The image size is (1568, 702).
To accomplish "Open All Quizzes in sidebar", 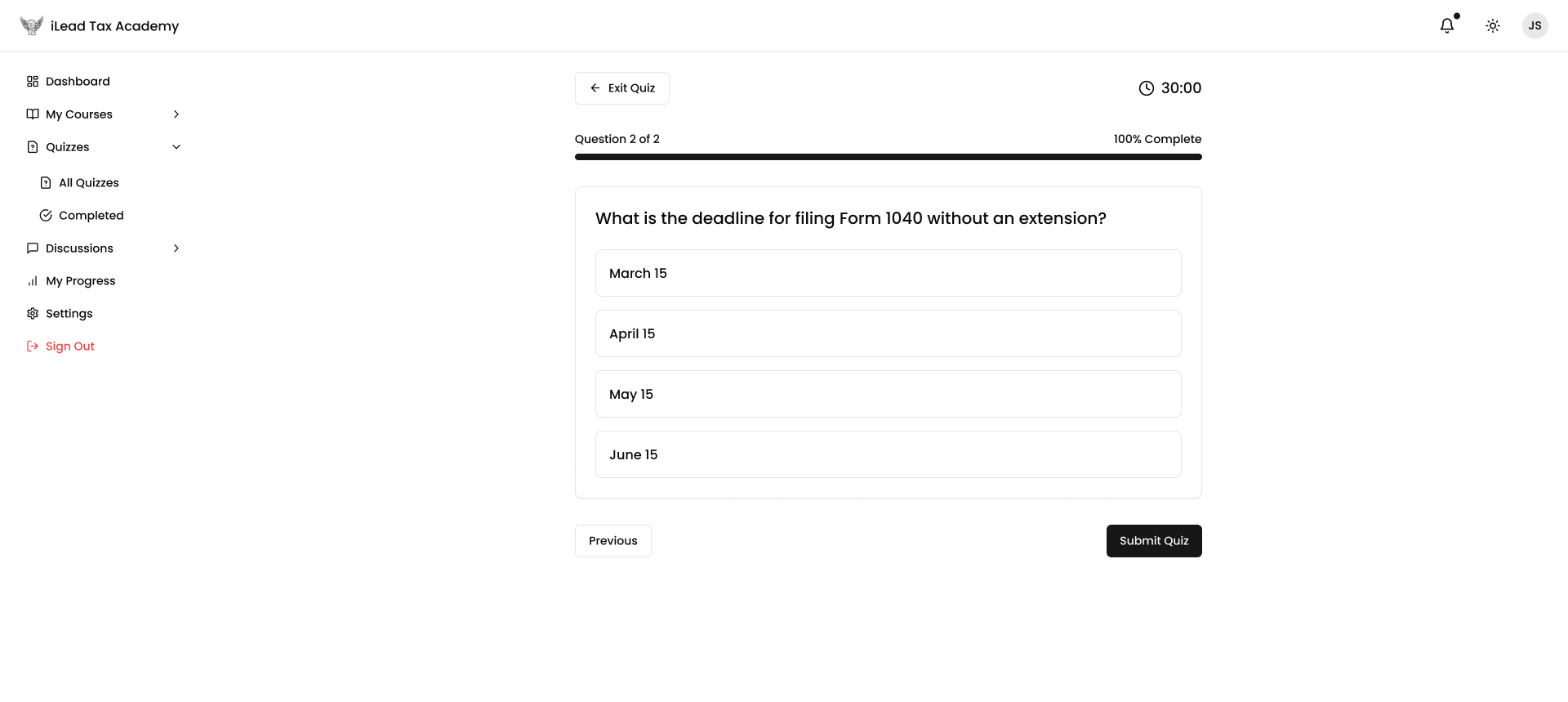I will [x=89, y=183].
